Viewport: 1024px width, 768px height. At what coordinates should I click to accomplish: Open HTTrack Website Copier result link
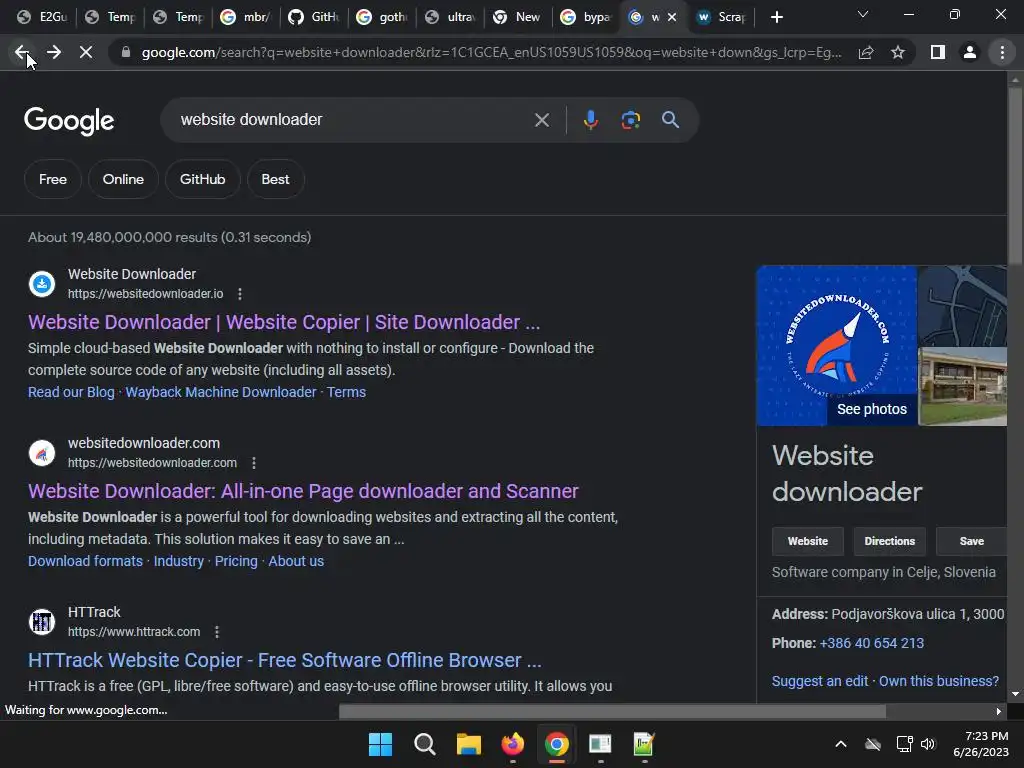pos(285,660)
